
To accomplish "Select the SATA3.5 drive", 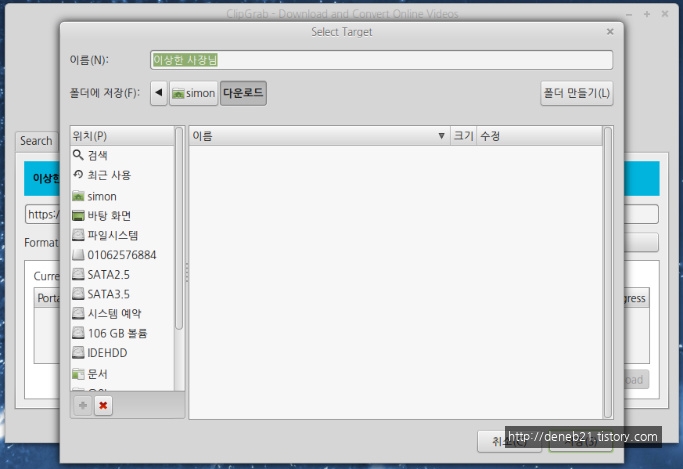I will [107, 294].
